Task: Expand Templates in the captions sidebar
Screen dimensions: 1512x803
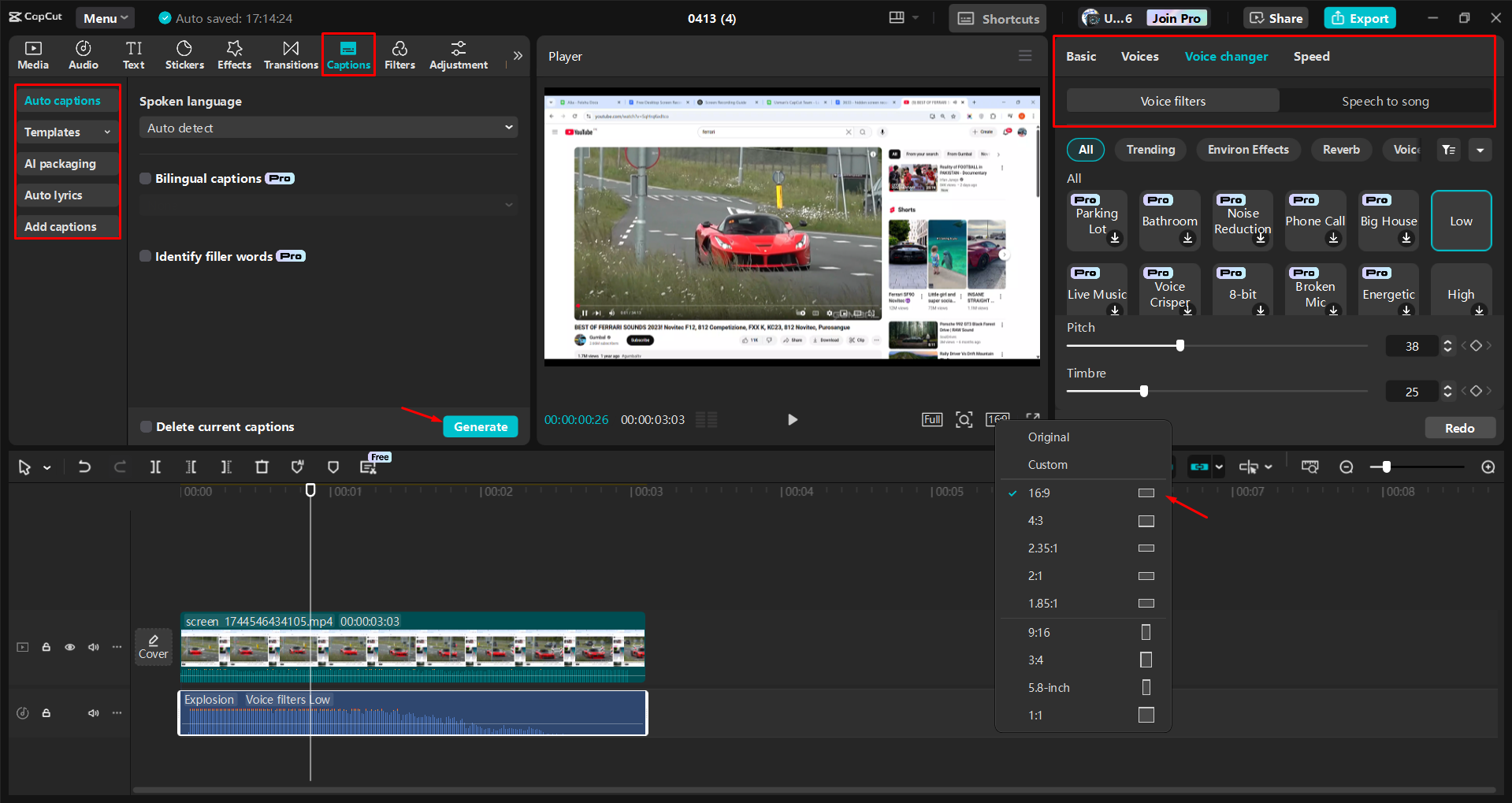Action: point(66,132)
